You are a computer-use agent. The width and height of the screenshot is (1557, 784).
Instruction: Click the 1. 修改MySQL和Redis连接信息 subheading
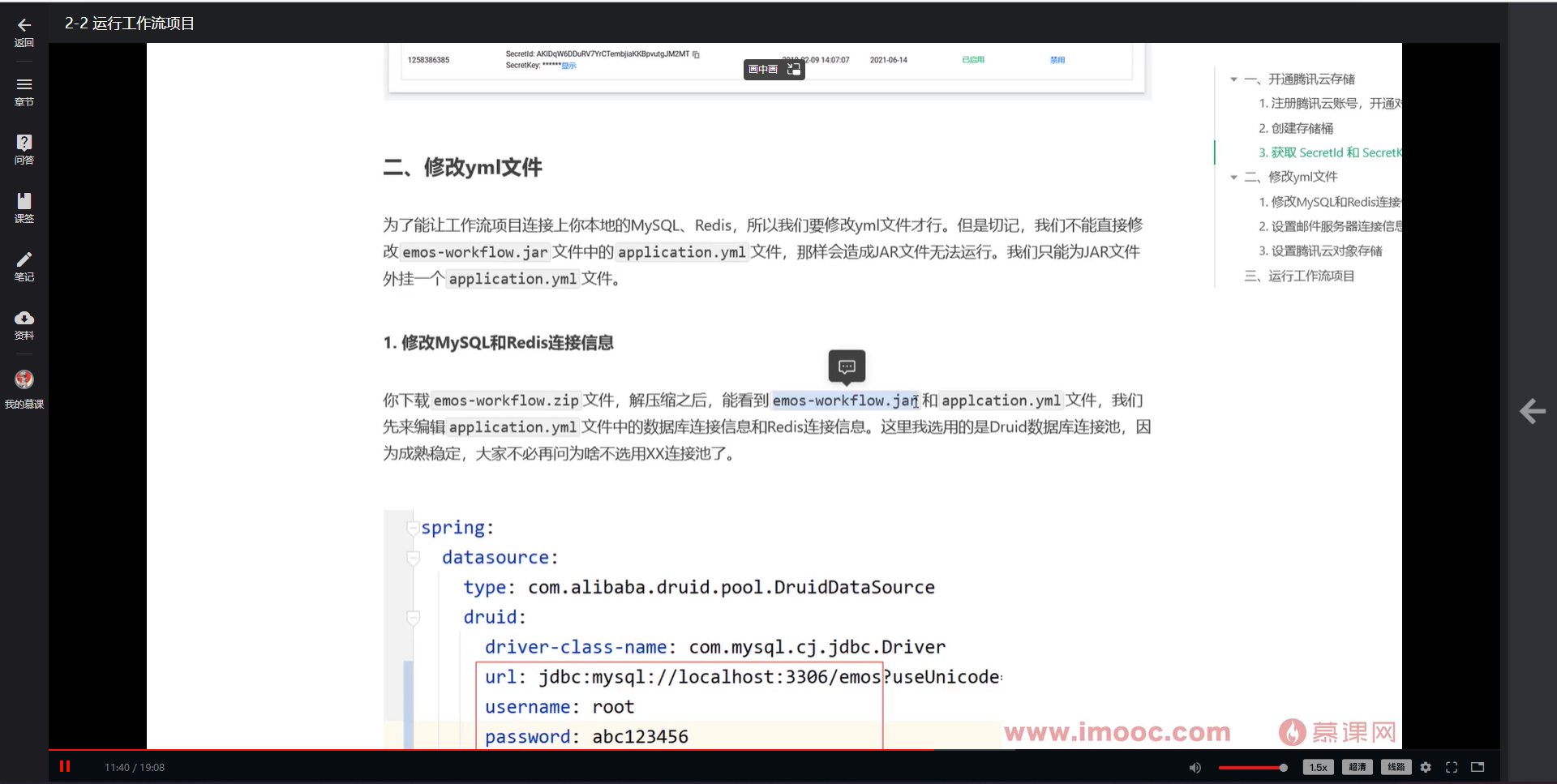498,343
